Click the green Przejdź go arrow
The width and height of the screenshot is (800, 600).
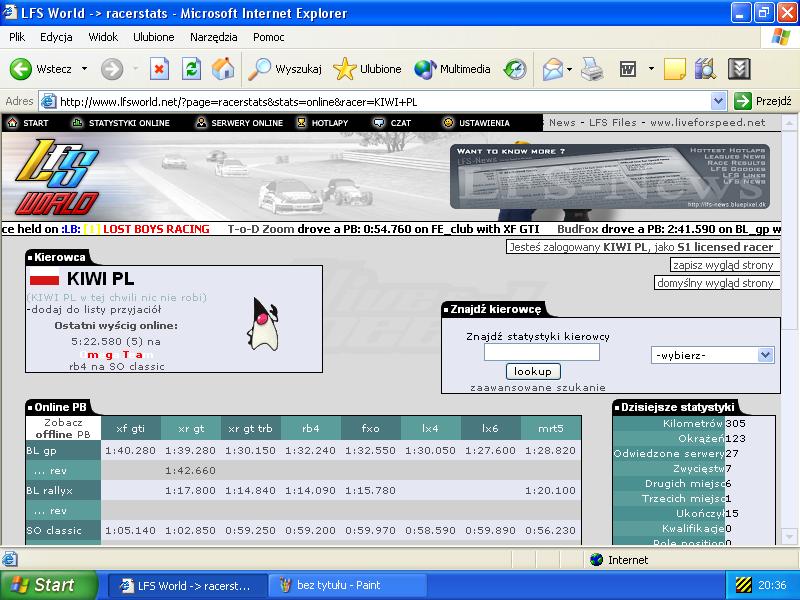pos(742,101)
